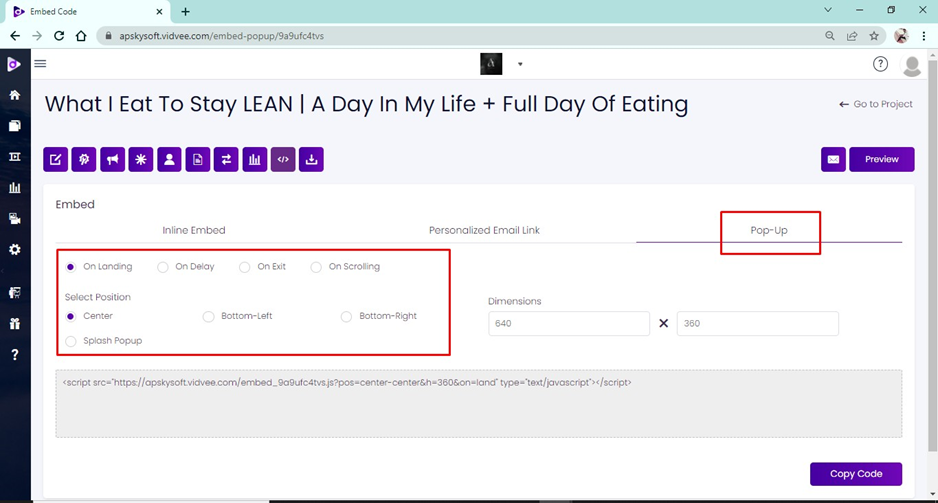Select the Embed Code browser tab
This screenshot has height=503, width=938.
tap(87, 11)
